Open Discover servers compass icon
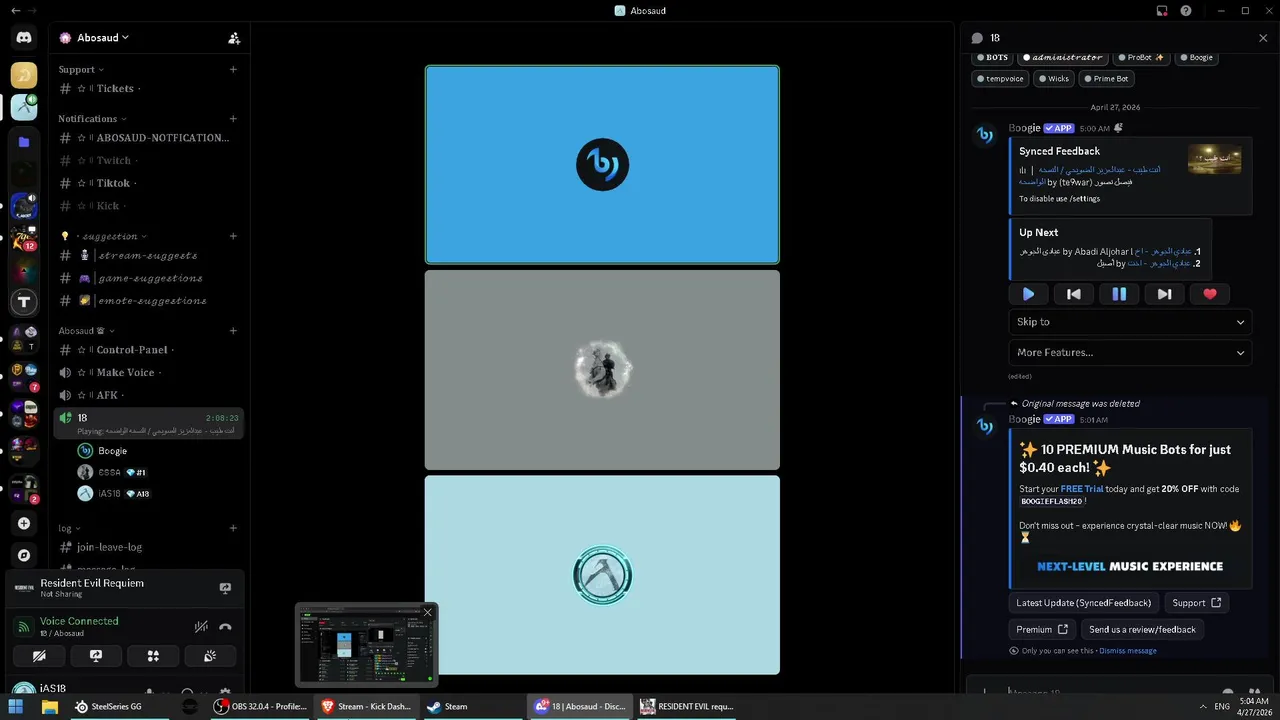 [x=24, y=555]
